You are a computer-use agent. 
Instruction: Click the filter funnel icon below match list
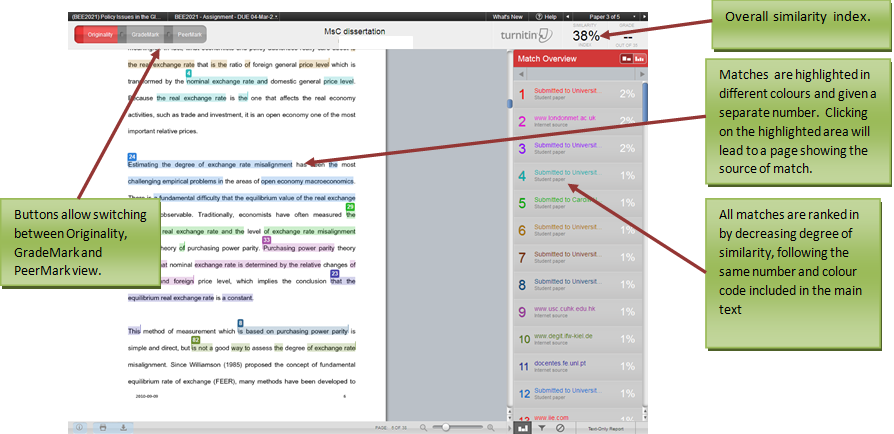coord(541,427)
